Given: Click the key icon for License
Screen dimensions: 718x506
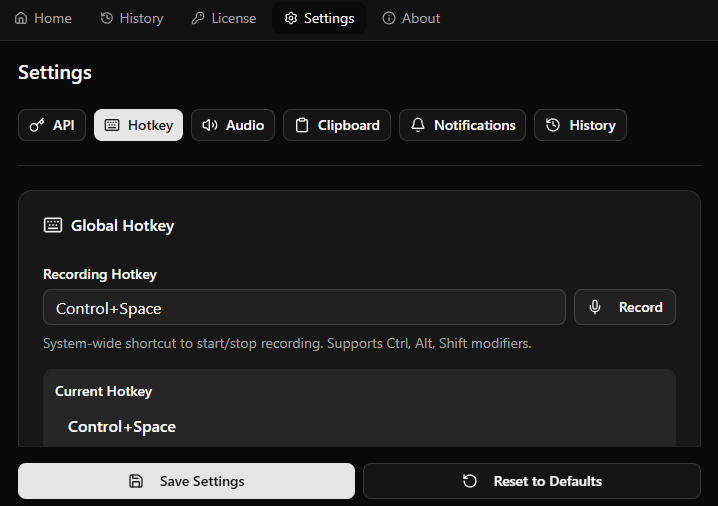Looking at the screenshot, I should click(x=198, y=18).
